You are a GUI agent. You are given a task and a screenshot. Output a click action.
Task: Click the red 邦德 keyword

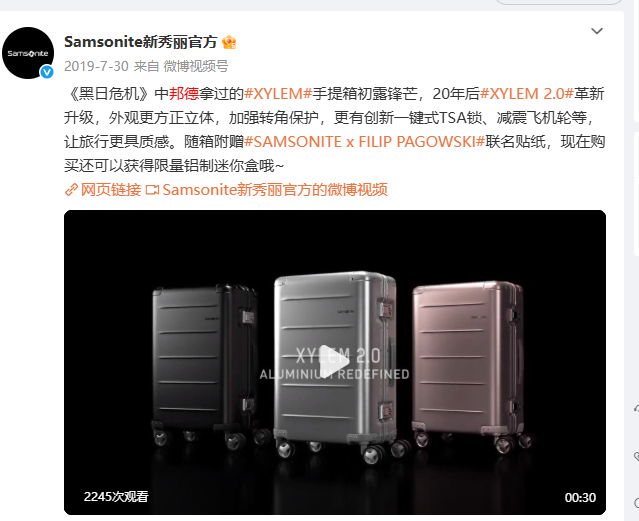[184, 94]
